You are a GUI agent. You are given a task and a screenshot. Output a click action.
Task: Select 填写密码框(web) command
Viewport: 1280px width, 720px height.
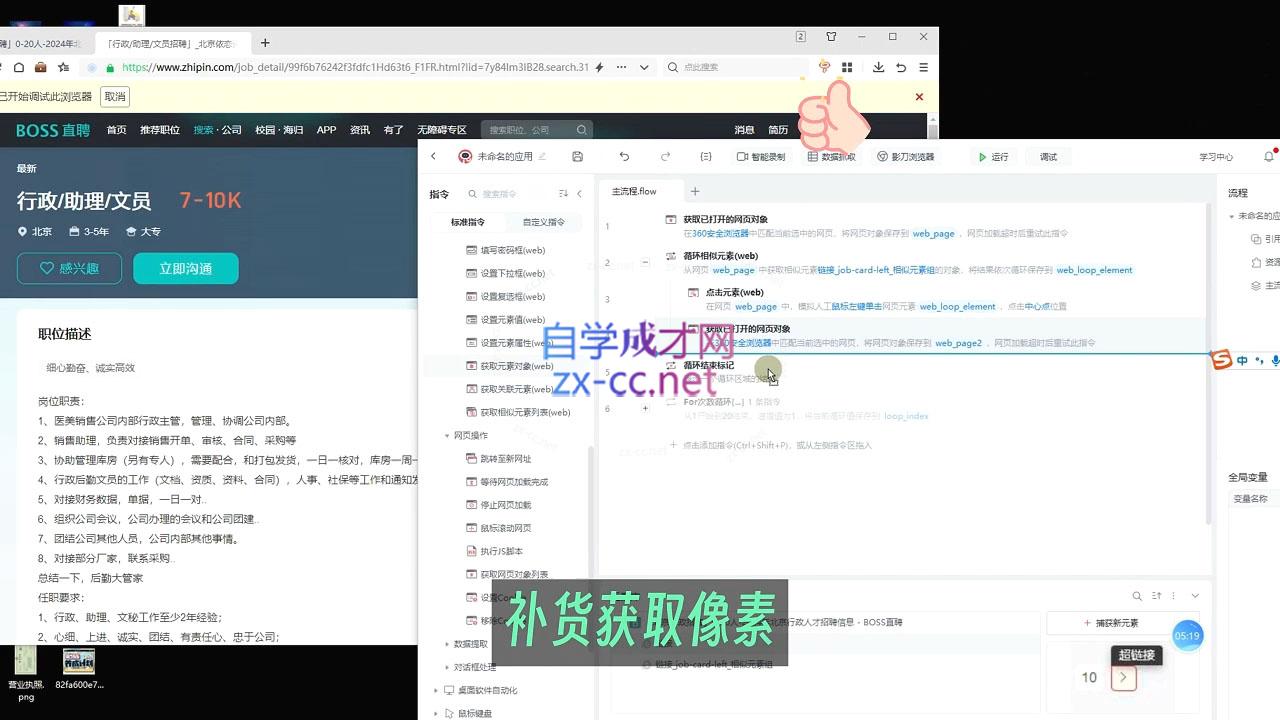click(506, 250)
